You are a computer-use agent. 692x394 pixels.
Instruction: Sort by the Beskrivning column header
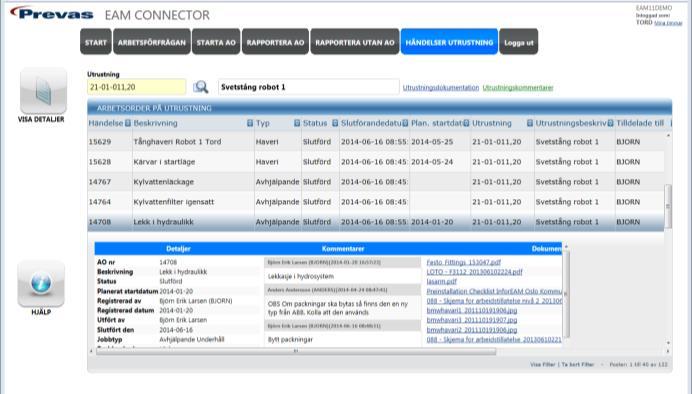point(155,123)
